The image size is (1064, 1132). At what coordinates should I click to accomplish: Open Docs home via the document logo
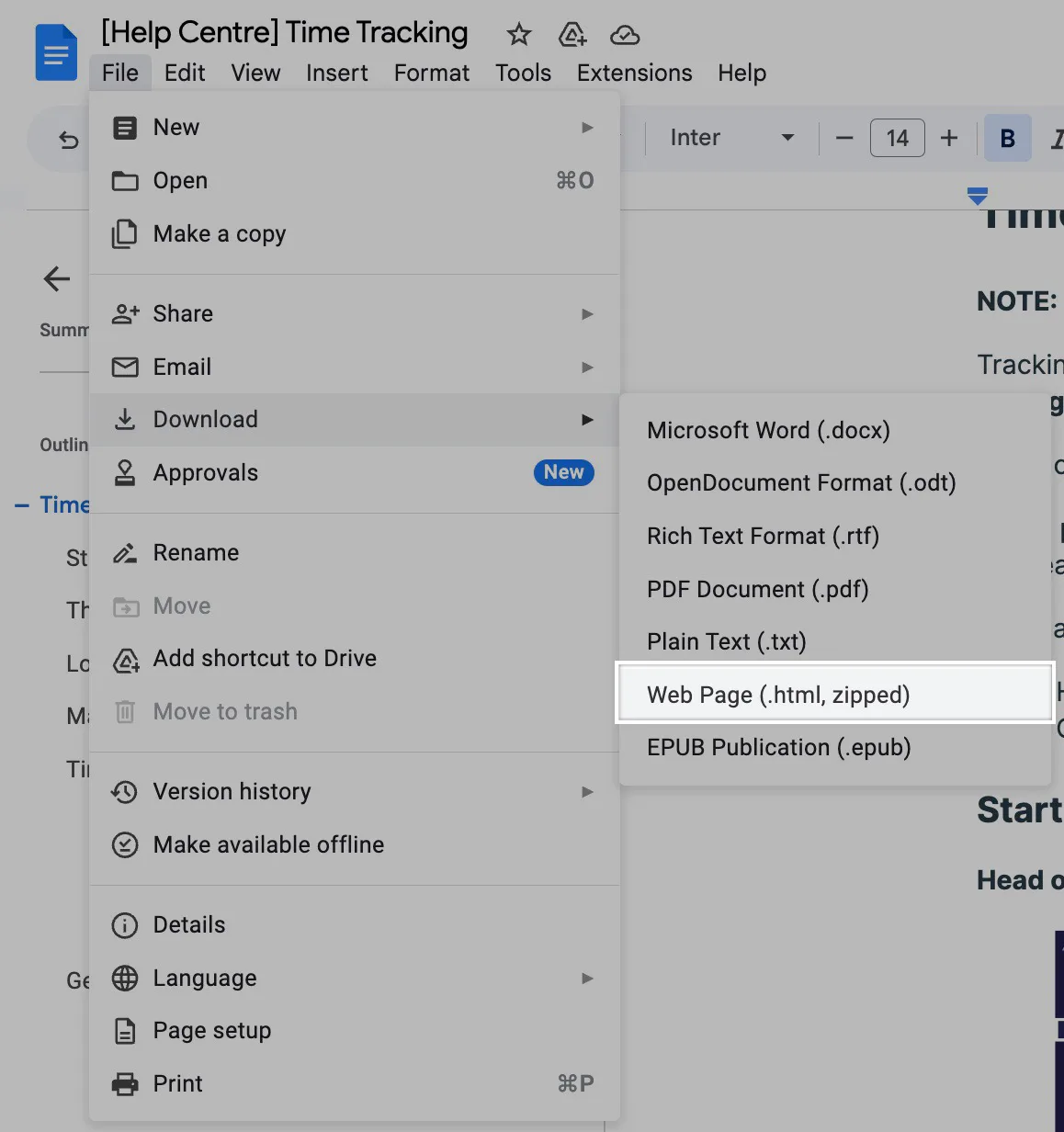(56, 52)
